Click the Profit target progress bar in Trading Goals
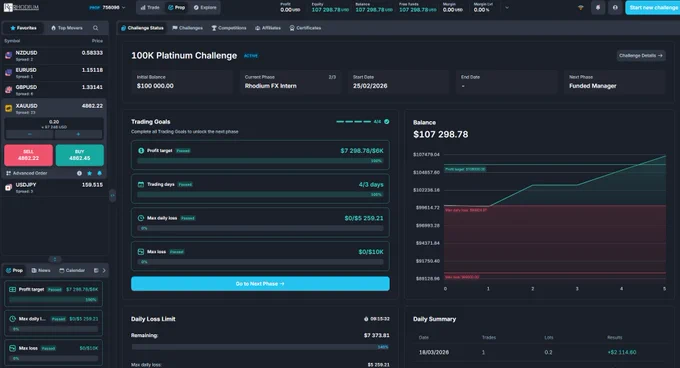680x368 pixels. pos(260,161)
